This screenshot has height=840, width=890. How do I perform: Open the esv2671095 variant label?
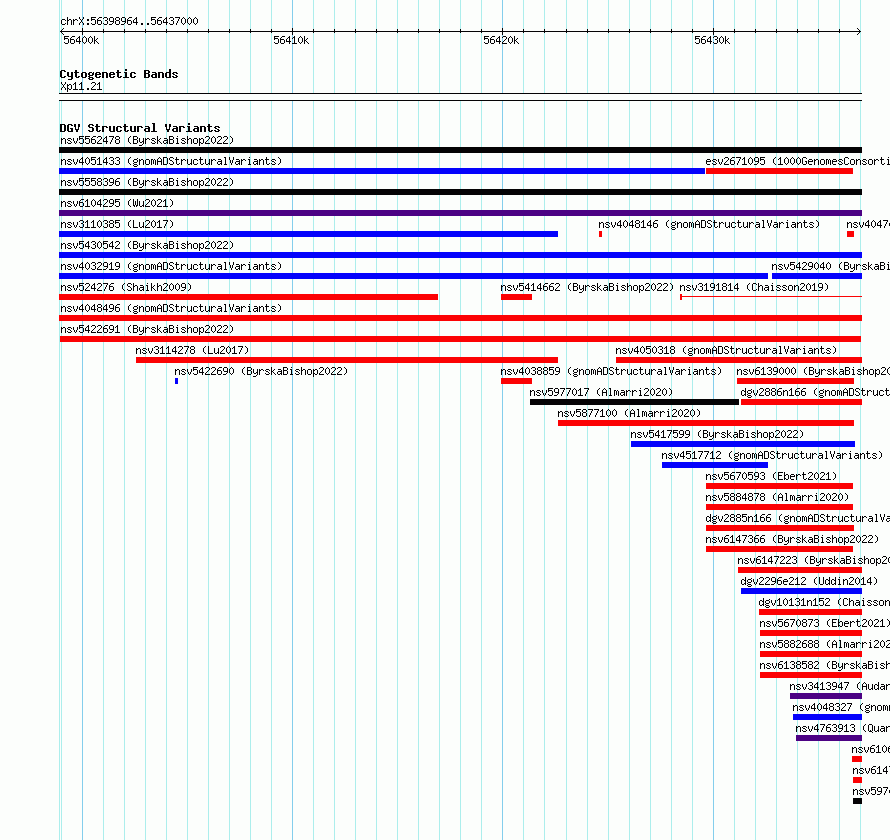797,161
